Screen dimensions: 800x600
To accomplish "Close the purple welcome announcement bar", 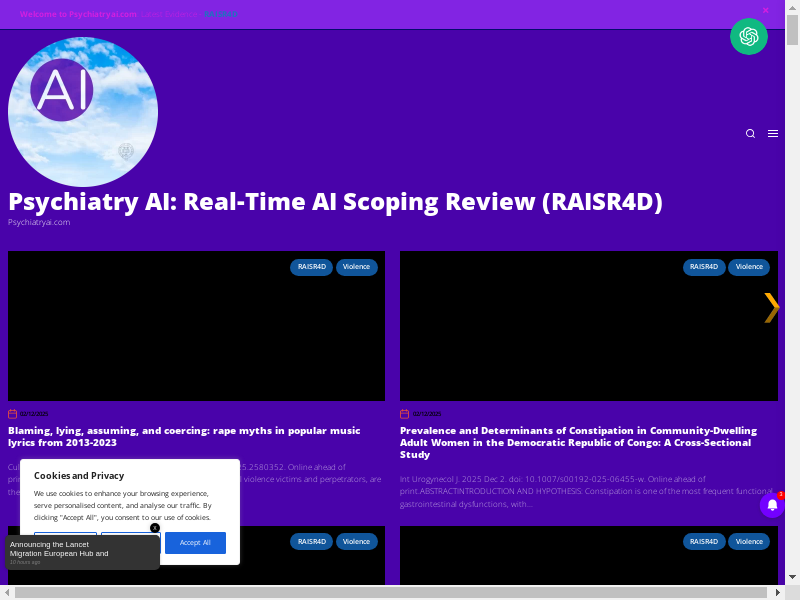I will (766, 11).
